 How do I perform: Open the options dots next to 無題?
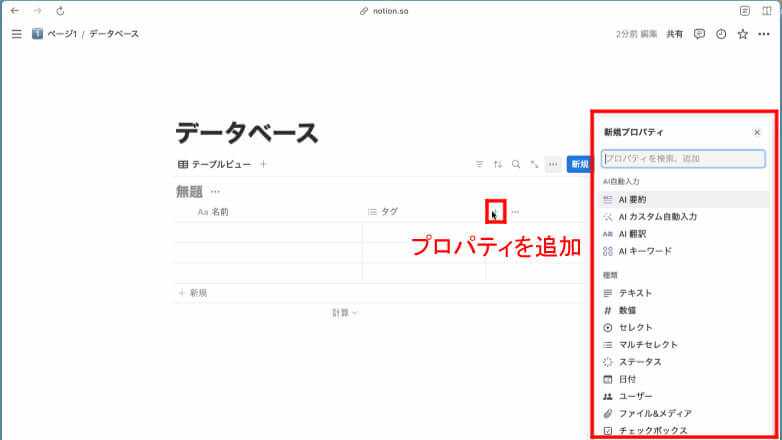pos(215,192)
